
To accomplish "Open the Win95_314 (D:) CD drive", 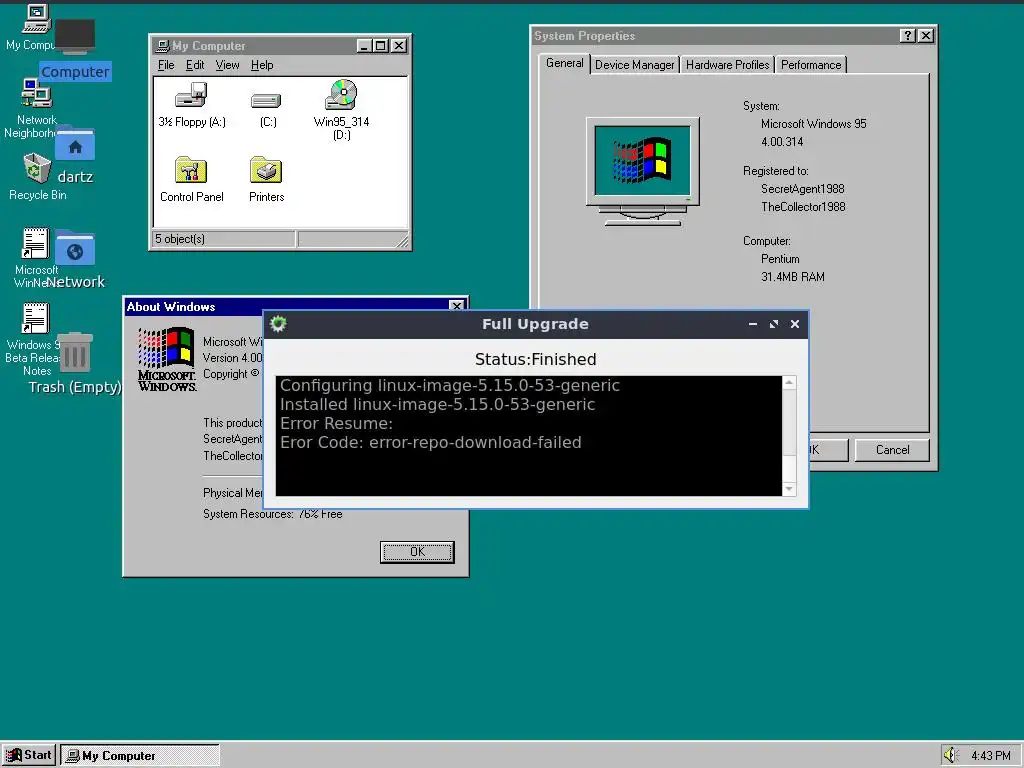I will tap(342, 95).
